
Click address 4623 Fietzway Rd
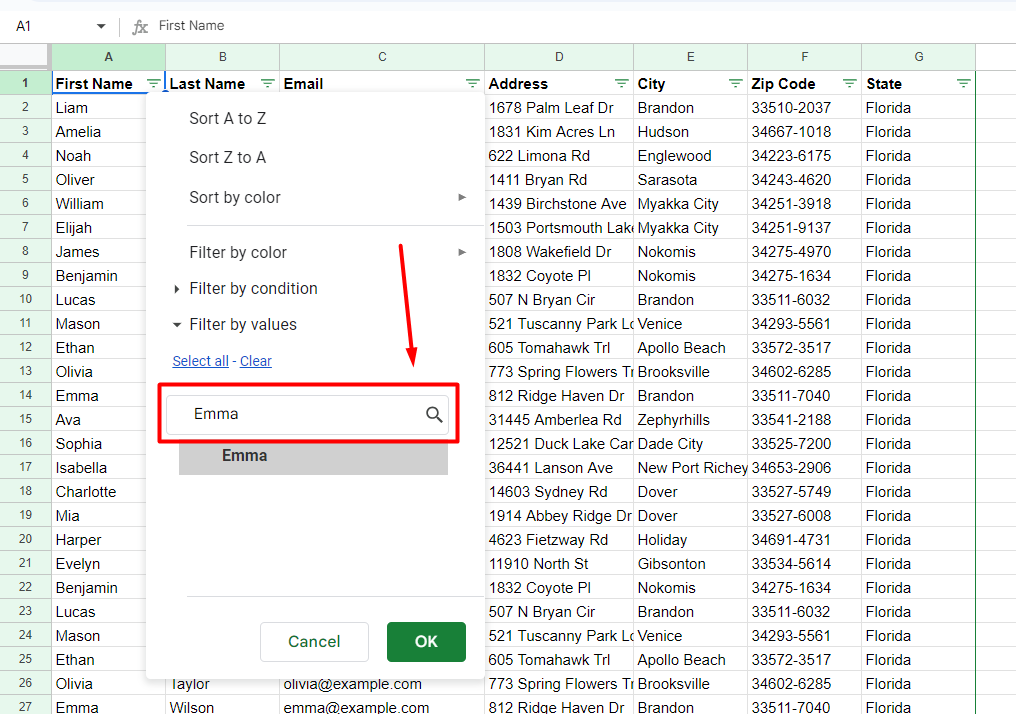click(x=559, y=540)
